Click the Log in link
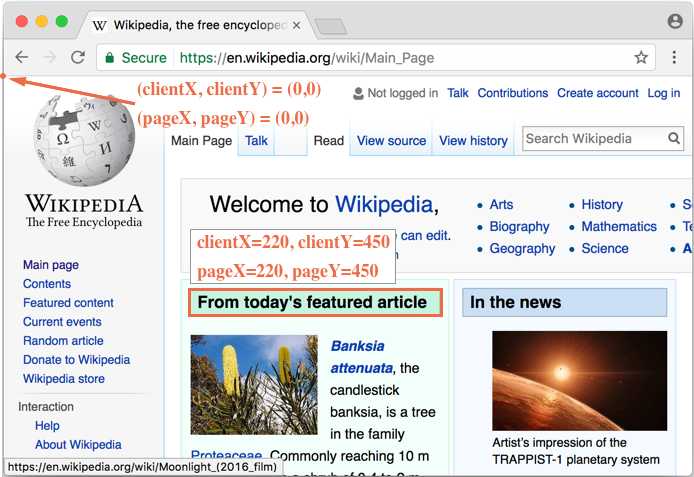This screenshot has width=694, height=477. click(x=663, y=93)
